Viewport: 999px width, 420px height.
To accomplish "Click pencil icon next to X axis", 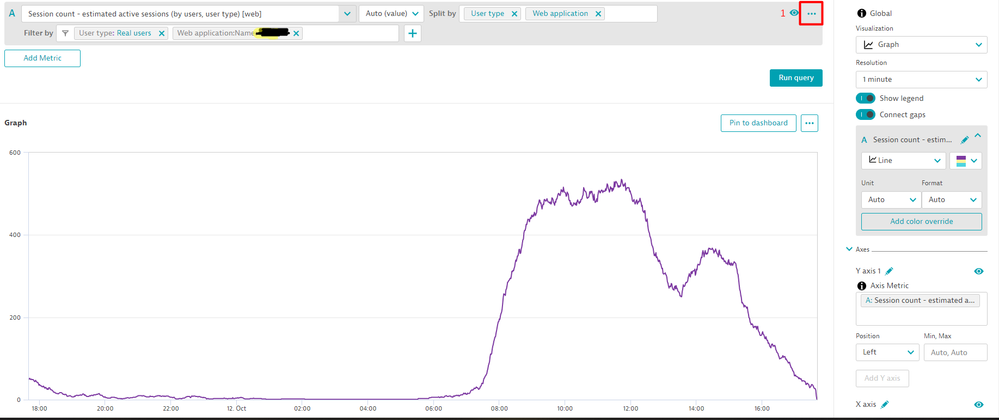I will (885, 405).
